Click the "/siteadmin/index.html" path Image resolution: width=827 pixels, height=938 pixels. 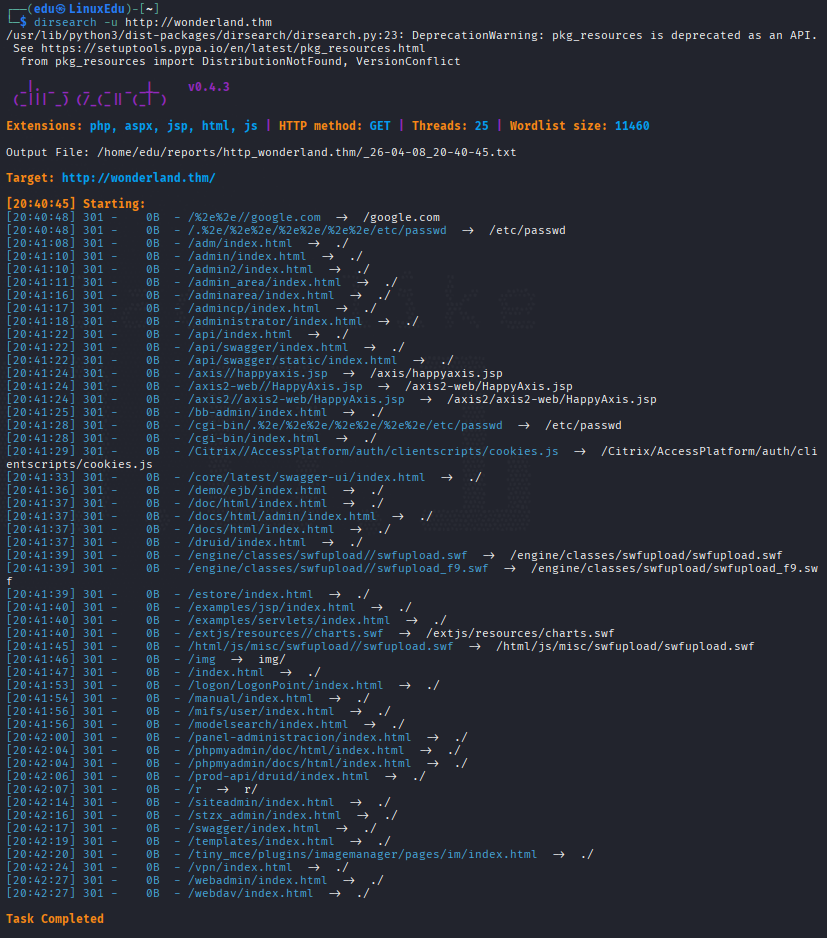(261, 802)
